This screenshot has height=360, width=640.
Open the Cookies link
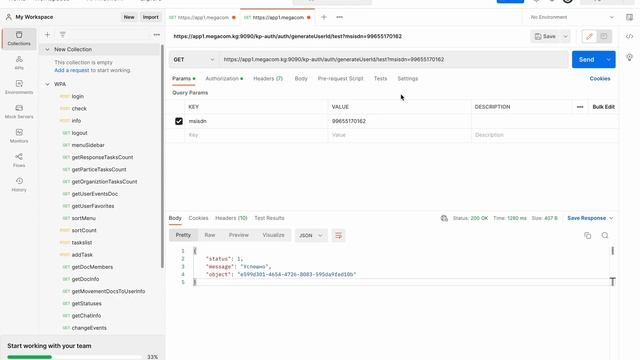pyautogui.click(x=600, y=78)
